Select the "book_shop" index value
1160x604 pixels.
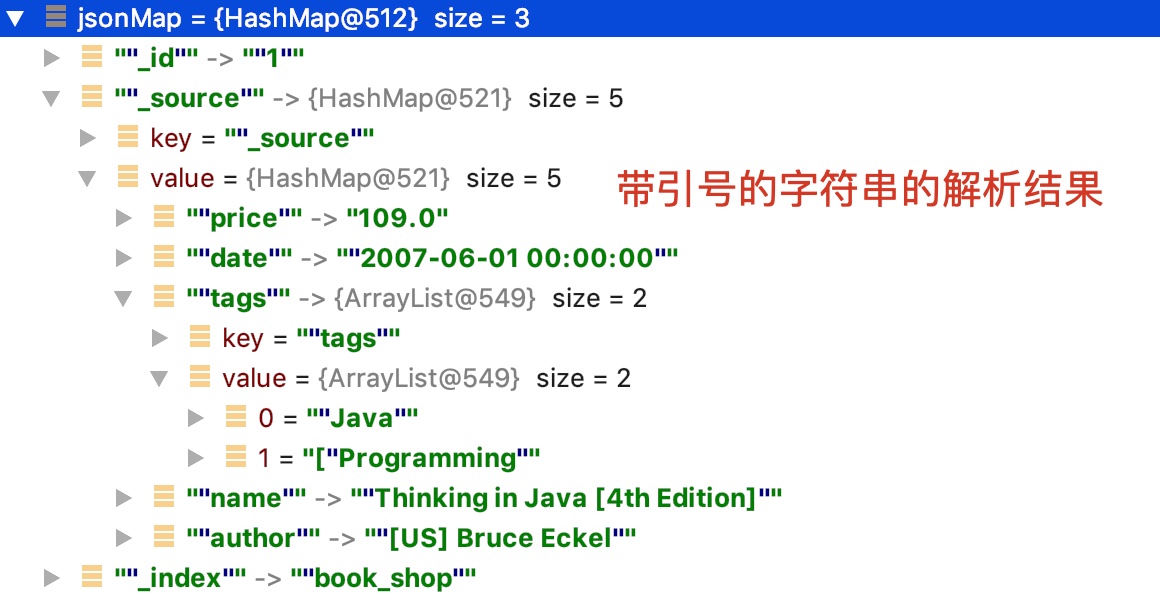click(x=383, y=578)
